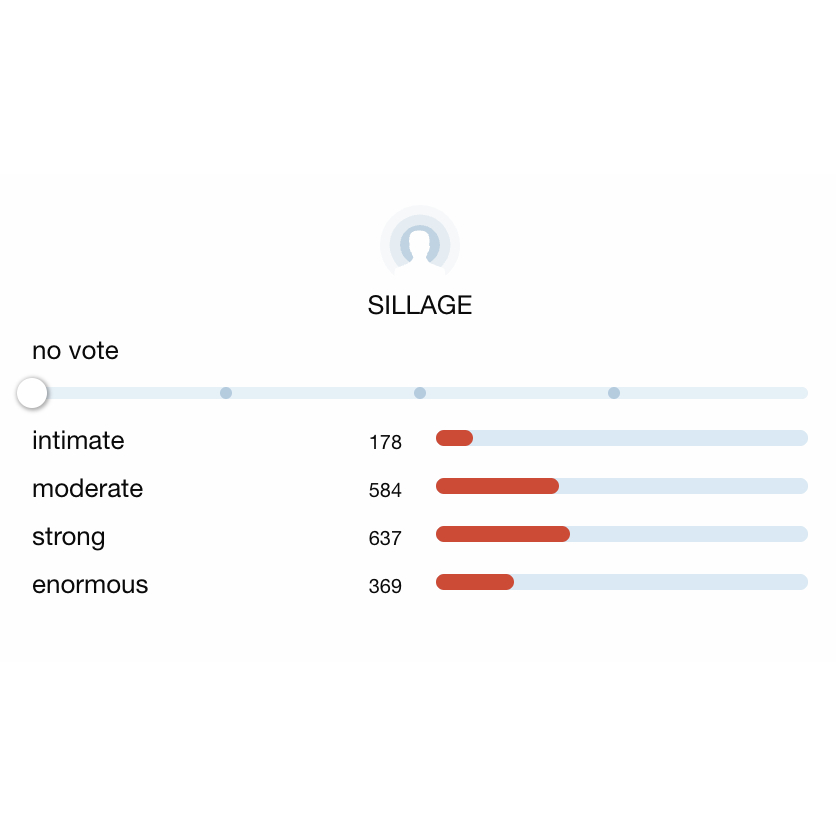Click the intimate label
This screenshot has width=836, height=836.
78,440
